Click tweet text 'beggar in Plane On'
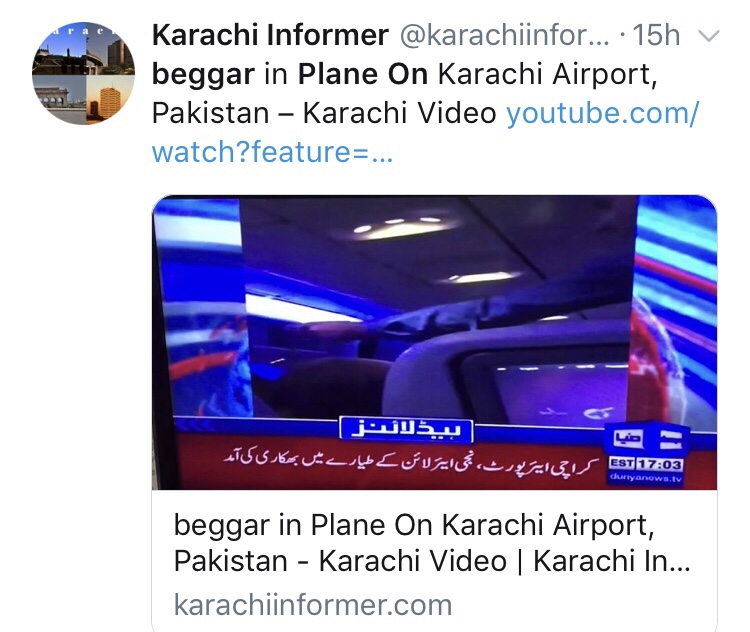Screen dimensions: 750x632 pos(290,75)
